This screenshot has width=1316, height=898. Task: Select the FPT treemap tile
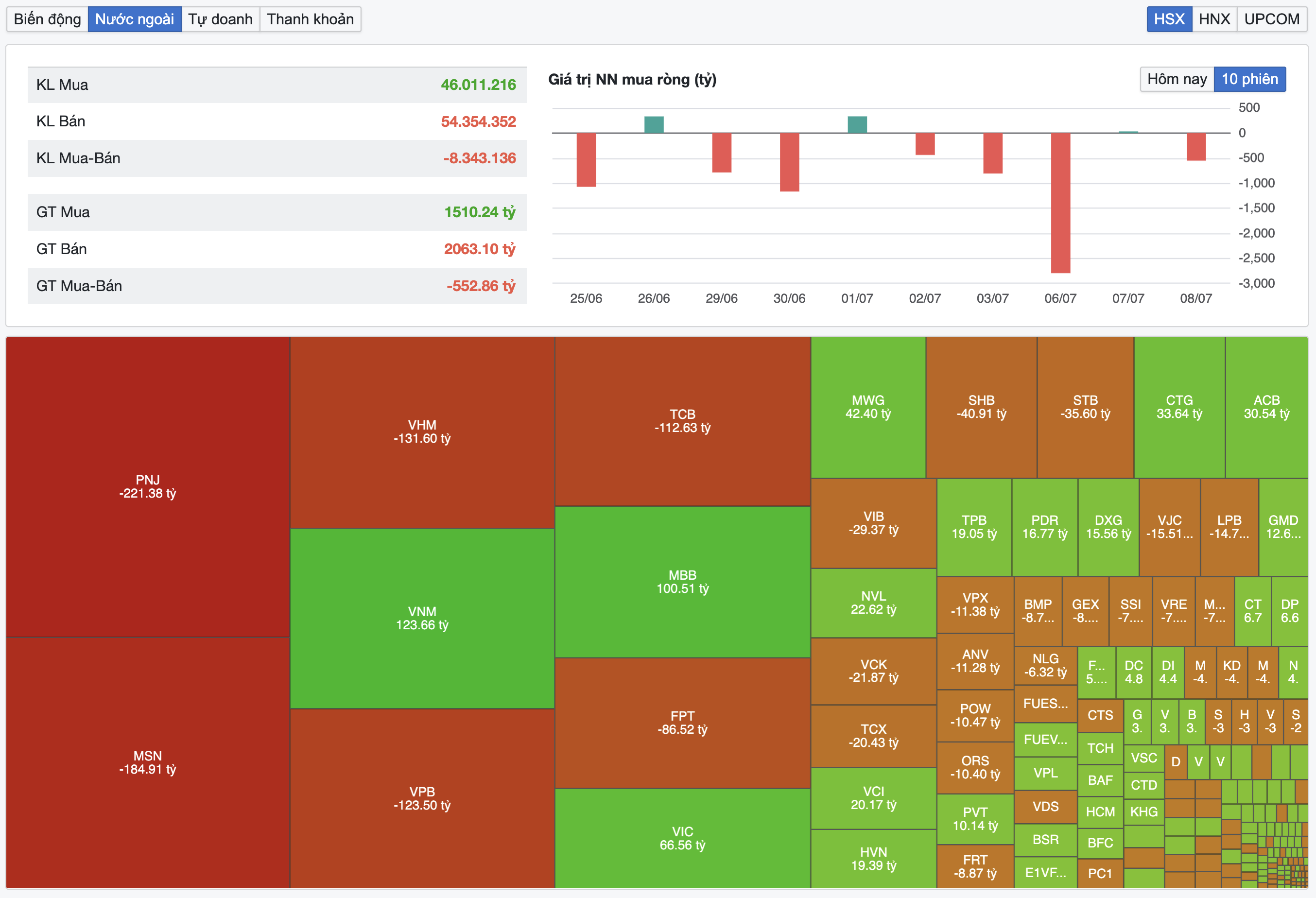pyautogui.click(x=682, y=723)
